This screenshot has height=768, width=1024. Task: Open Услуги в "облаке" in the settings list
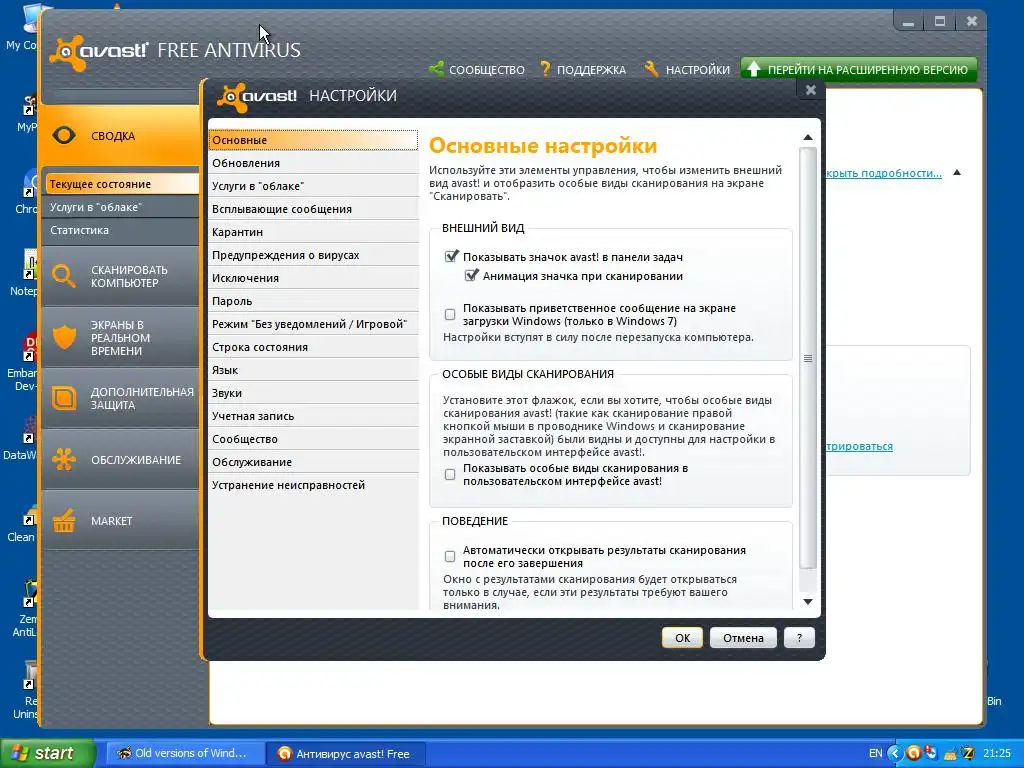tap(313, 186)
